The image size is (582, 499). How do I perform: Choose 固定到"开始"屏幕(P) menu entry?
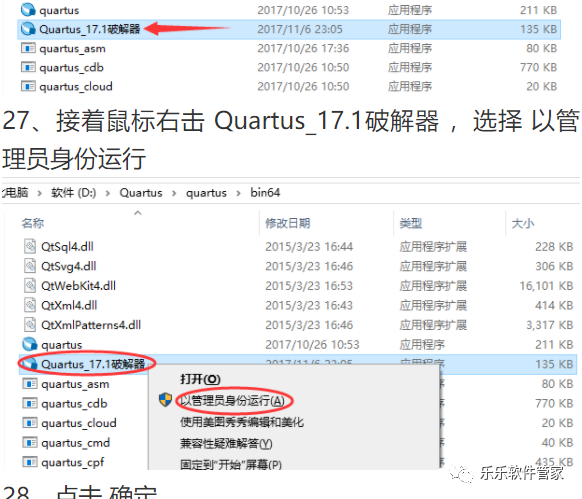coord(231,464)
